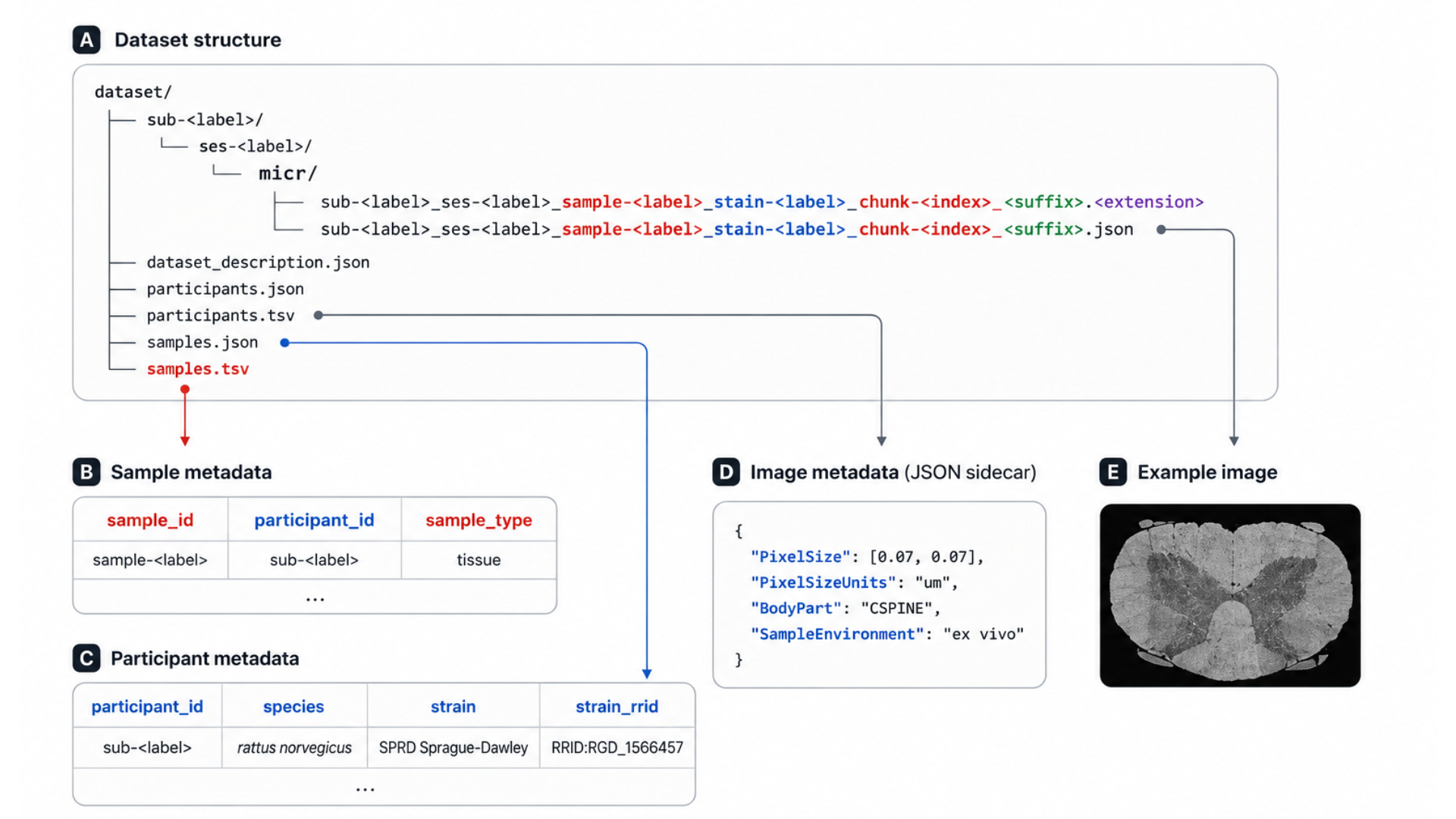Click the "PixelSize" key in the JSON sidecar
Image resolution: width=1456 pixels, height=819 pixels.
pos(800,557)
